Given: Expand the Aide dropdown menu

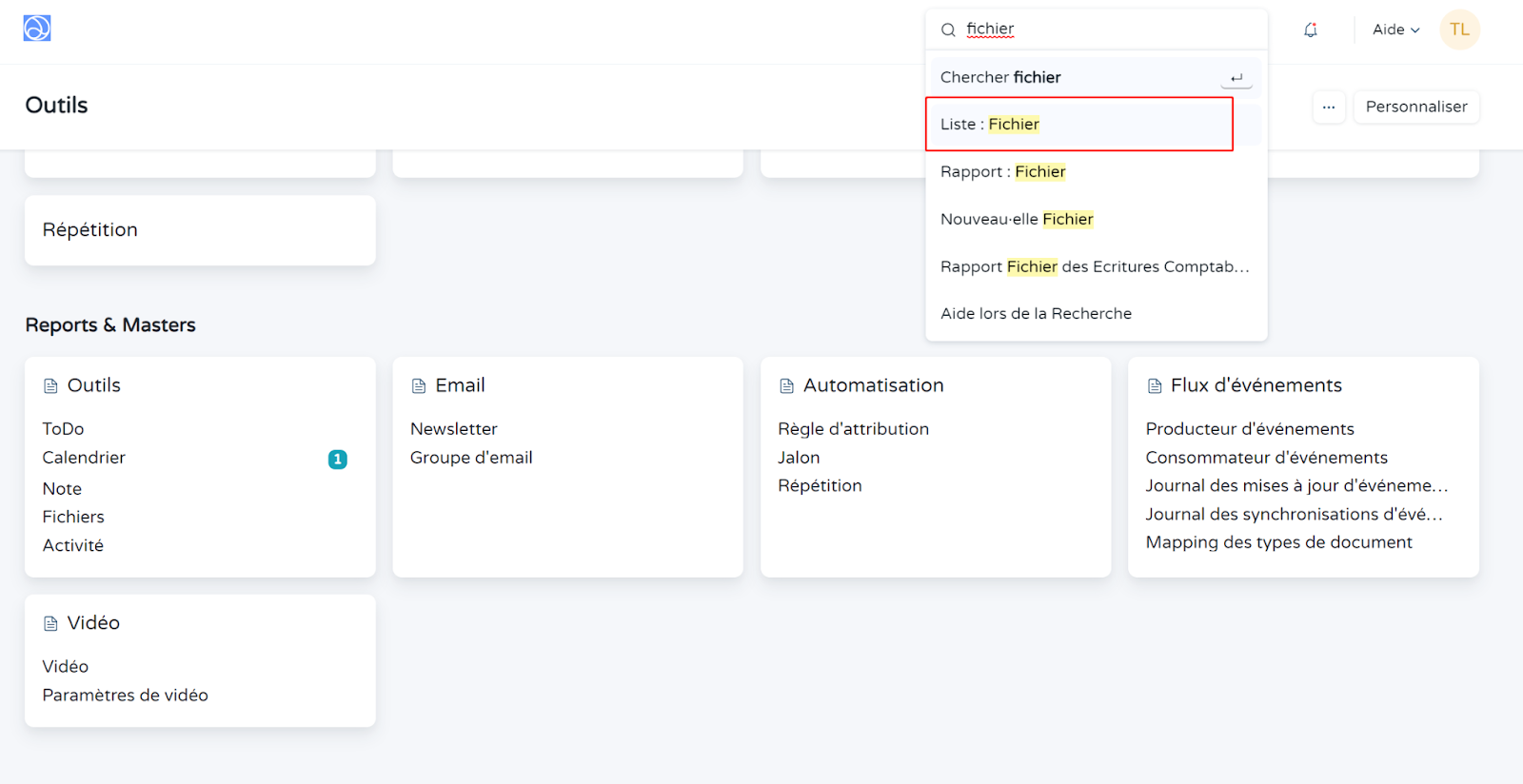Looking at the screenshot, I should coord(1395,29).
